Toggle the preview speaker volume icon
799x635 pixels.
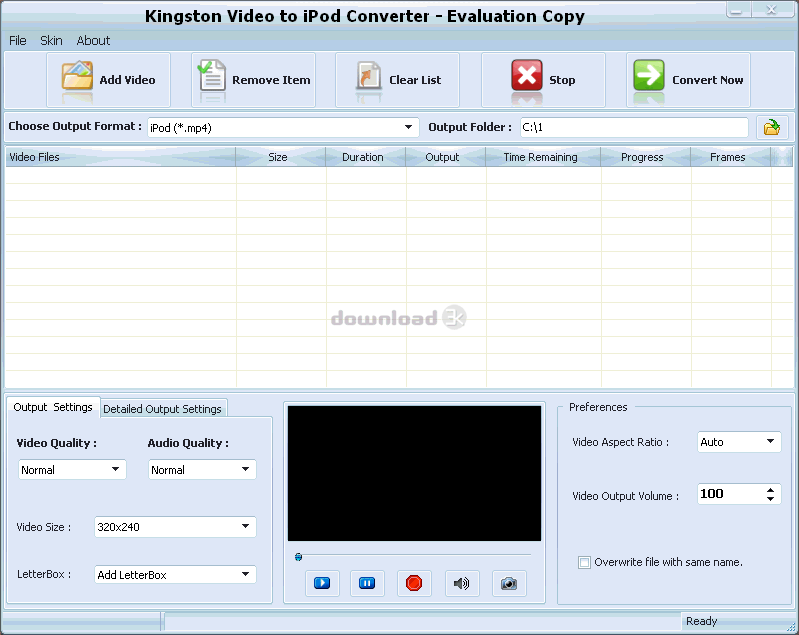click(462, 583)
